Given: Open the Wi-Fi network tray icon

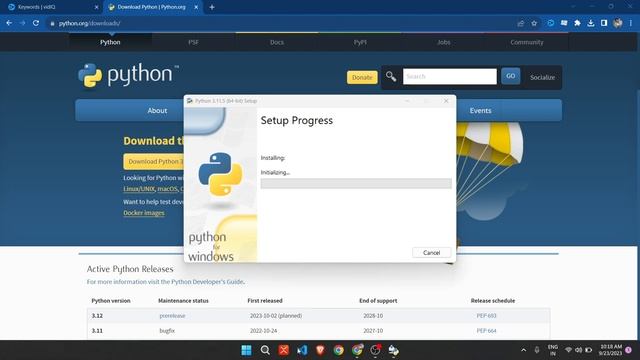Looking at the screenshot, I should pyautogui.click(x=568, y=350).
